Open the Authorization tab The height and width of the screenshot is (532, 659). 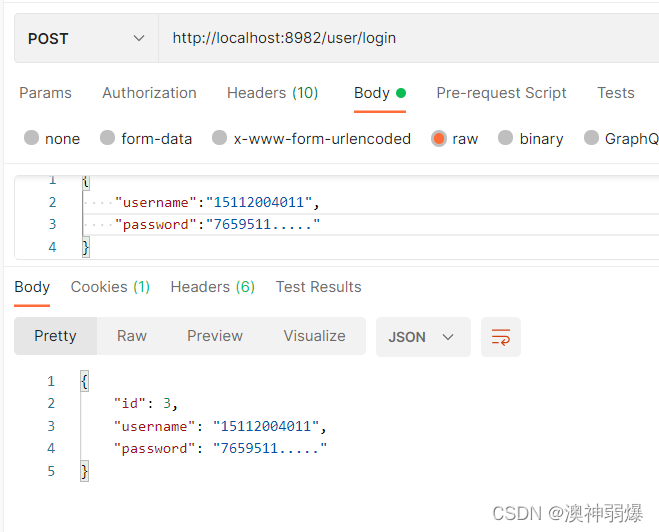pos(149,93)
